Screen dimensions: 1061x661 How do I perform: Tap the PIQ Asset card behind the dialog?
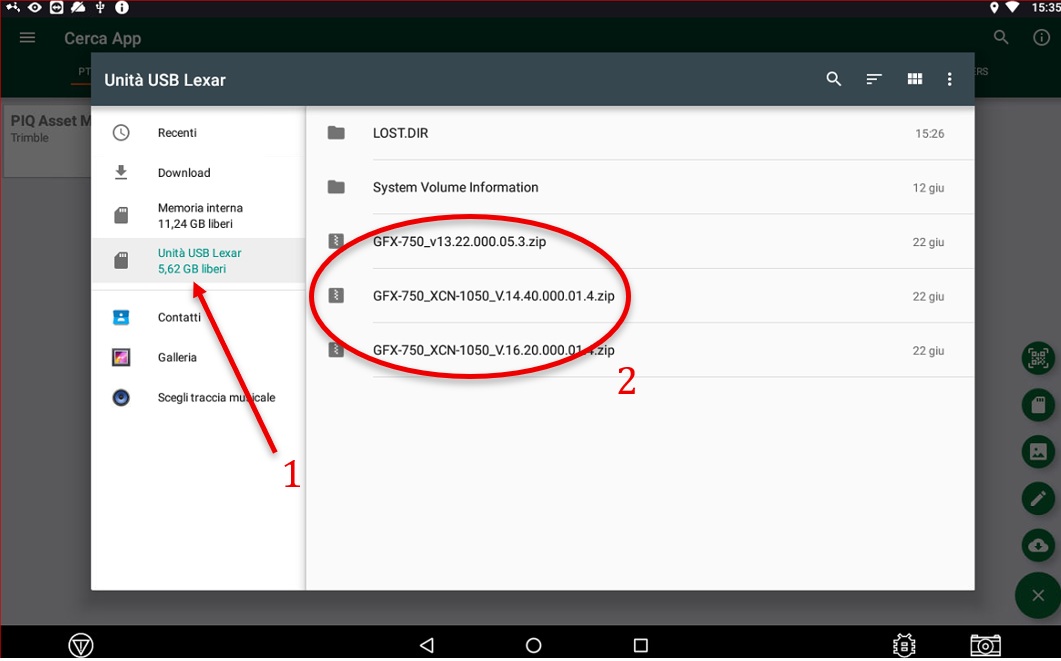46,141
